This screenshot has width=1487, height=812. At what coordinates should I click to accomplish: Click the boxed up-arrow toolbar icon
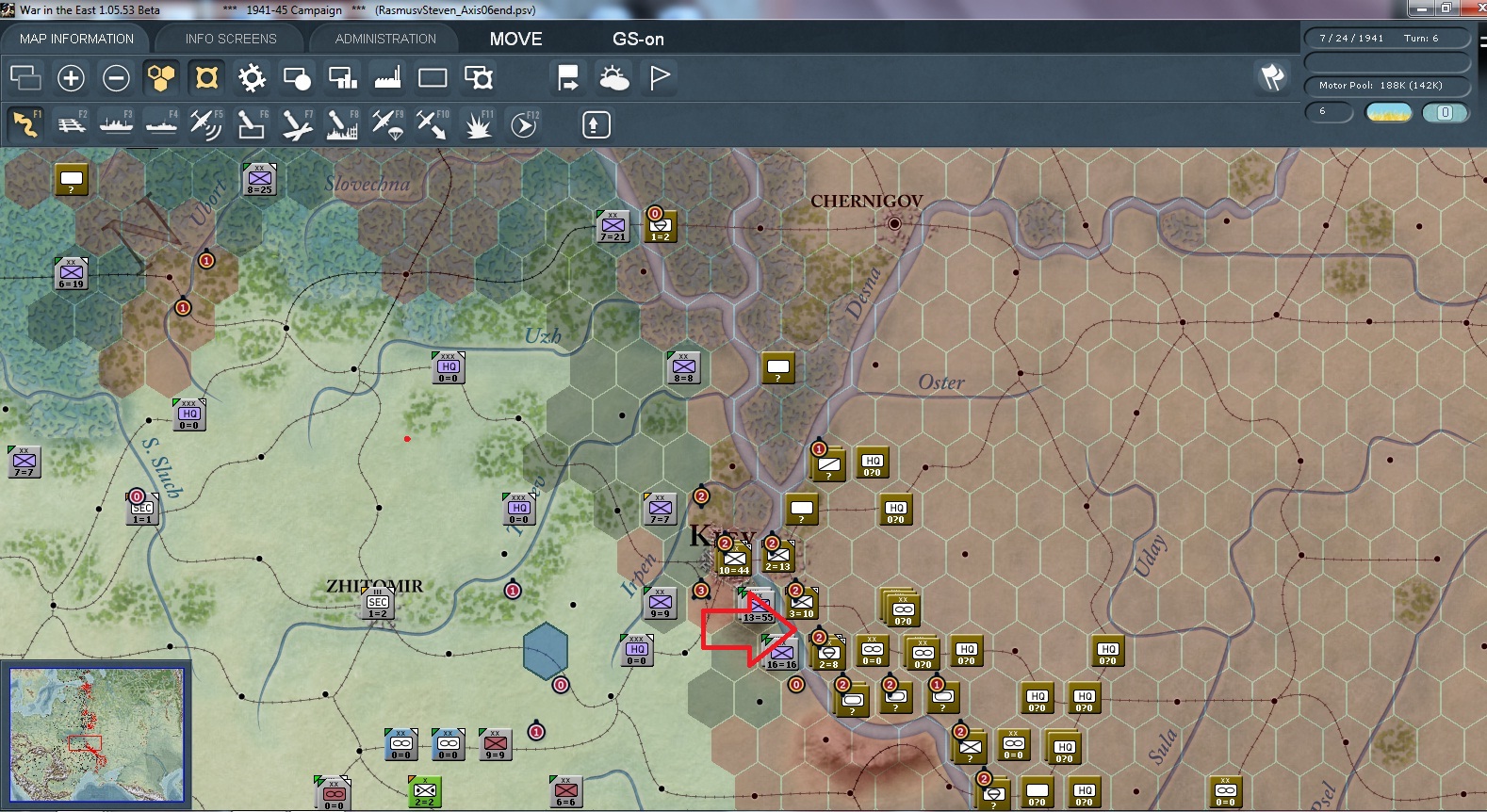click(x=596, y=124)
